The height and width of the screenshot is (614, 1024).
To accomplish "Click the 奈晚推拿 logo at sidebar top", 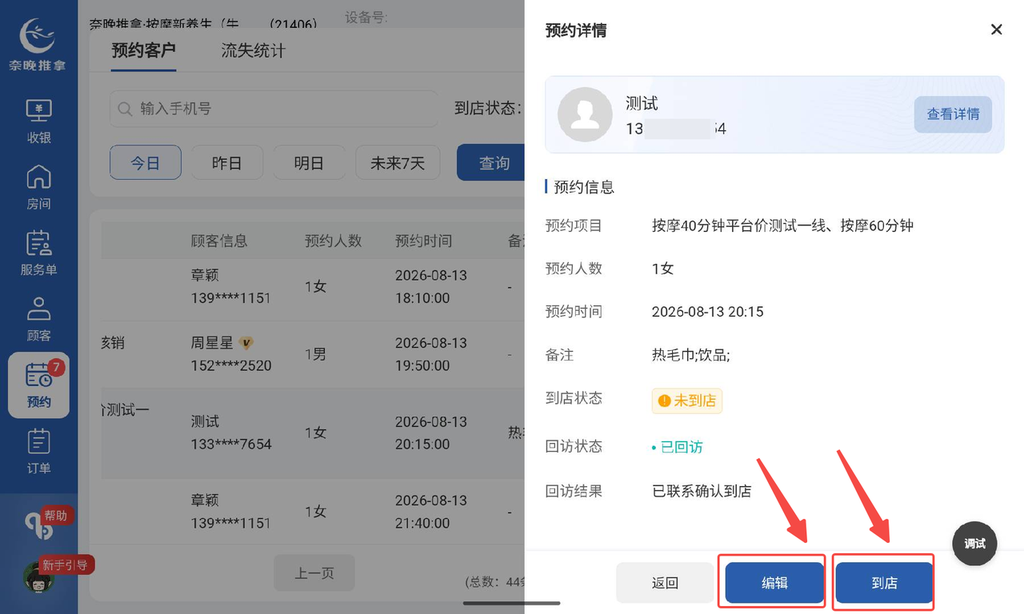I will pos(37,43).
